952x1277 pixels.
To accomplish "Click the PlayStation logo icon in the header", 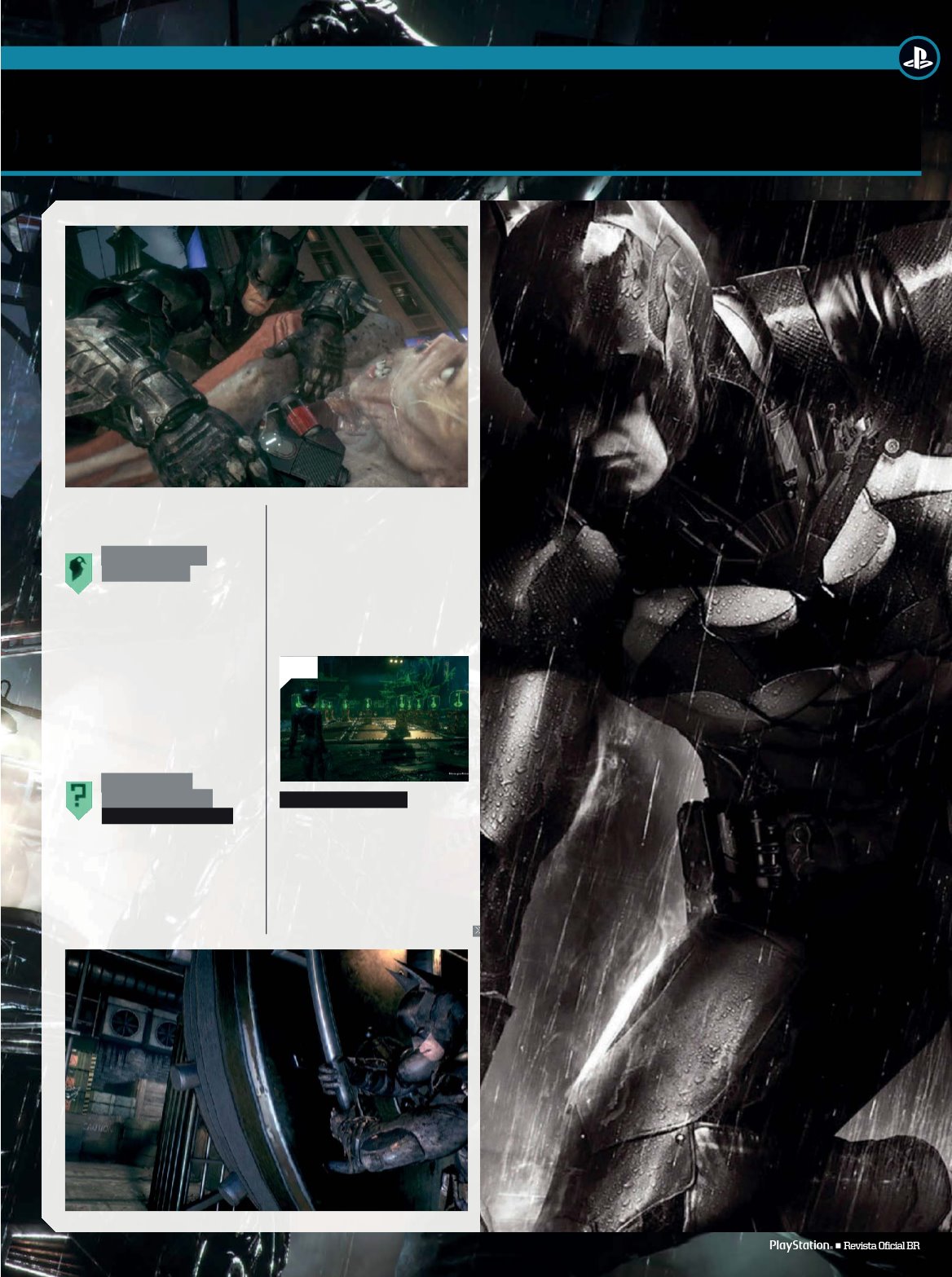I will pos(917,59).
